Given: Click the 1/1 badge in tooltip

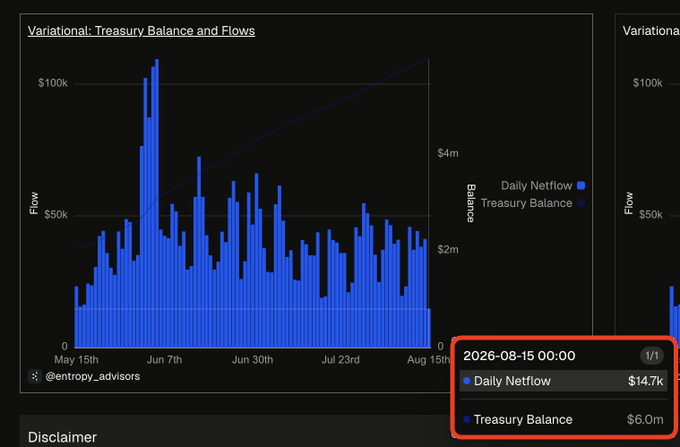Looking at the screenshot, I should tap(652, 356).
